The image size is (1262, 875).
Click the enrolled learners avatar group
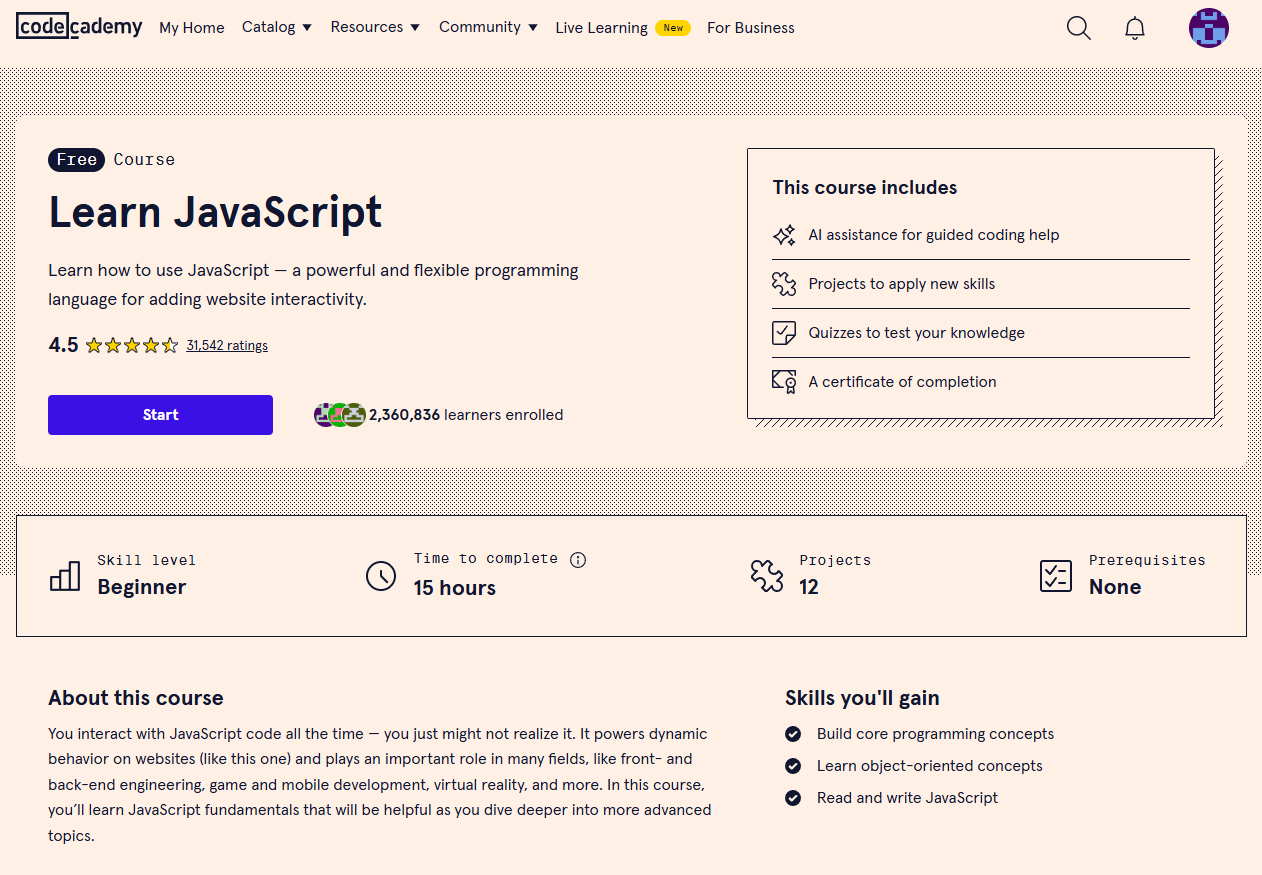pos(340,415)
